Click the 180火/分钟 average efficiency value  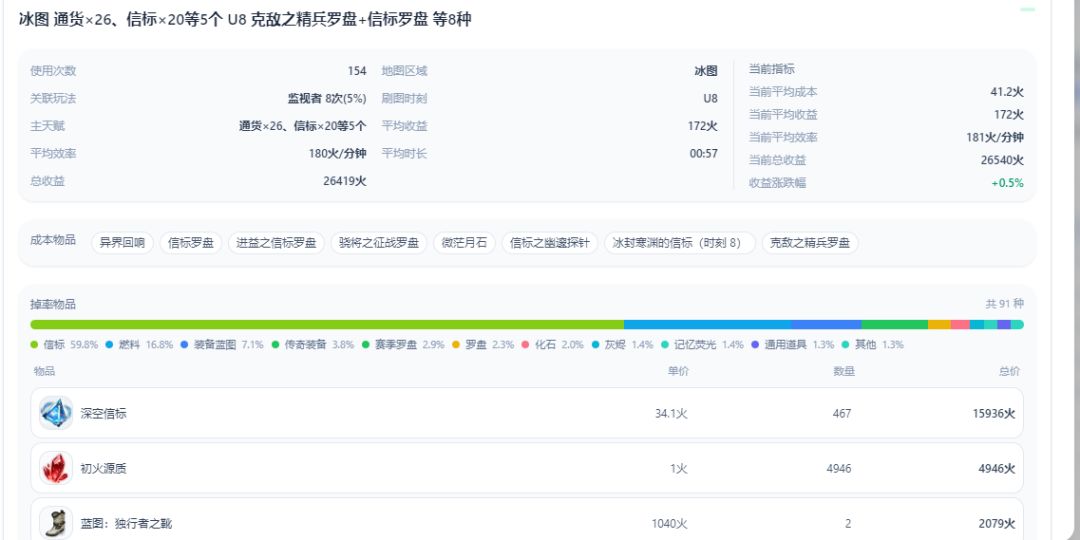(338, 154)
